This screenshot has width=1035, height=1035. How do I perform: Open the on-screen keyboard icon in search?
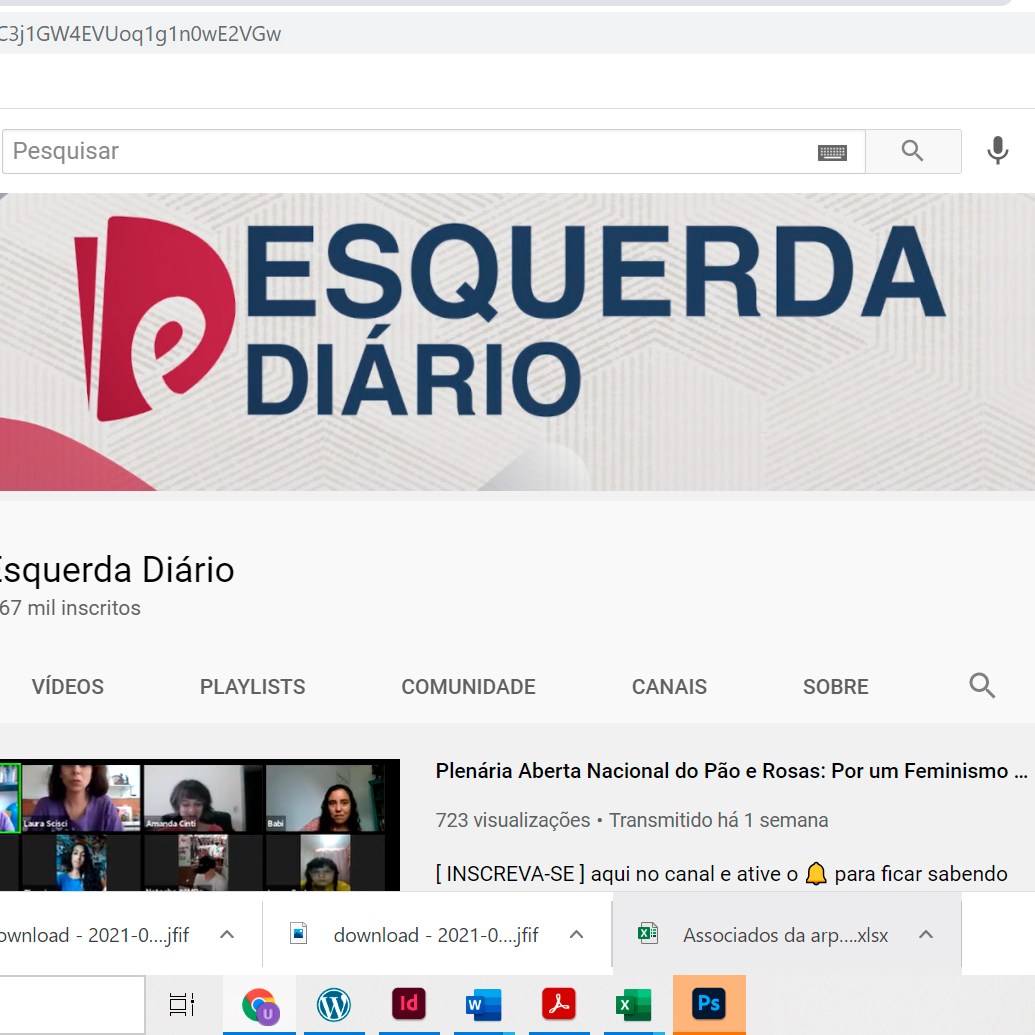pyautogui.click(x=832, y=152)
